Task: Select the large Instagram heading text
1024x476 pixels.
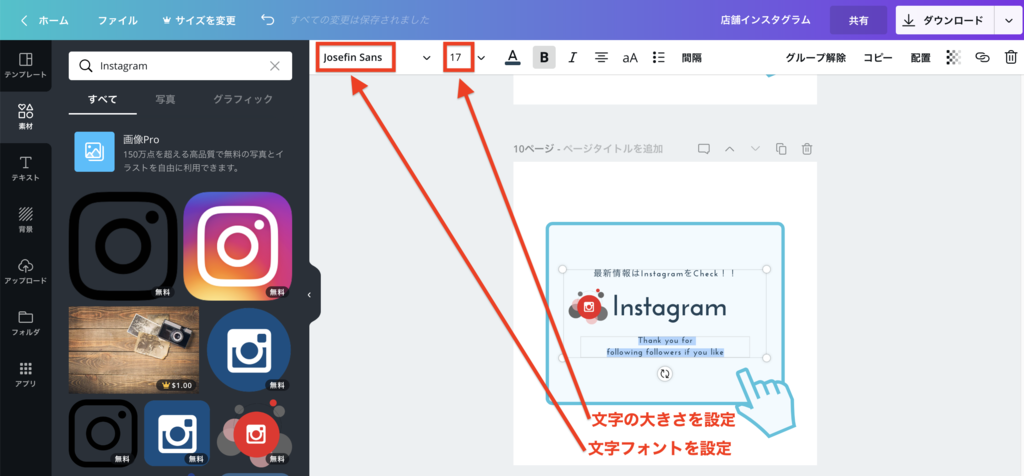Action: pyautogui.click(x=669, y=308)
